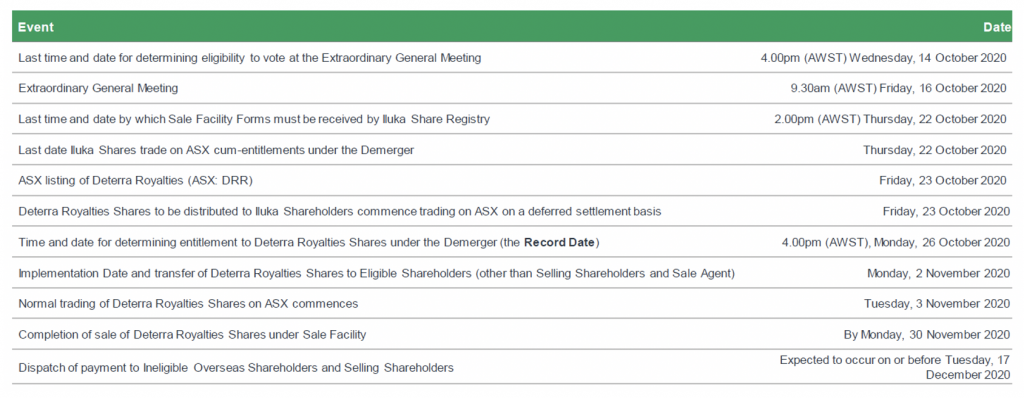
Task: Click the Dispatch of payment event text
Action: click(x=236, y=368)
